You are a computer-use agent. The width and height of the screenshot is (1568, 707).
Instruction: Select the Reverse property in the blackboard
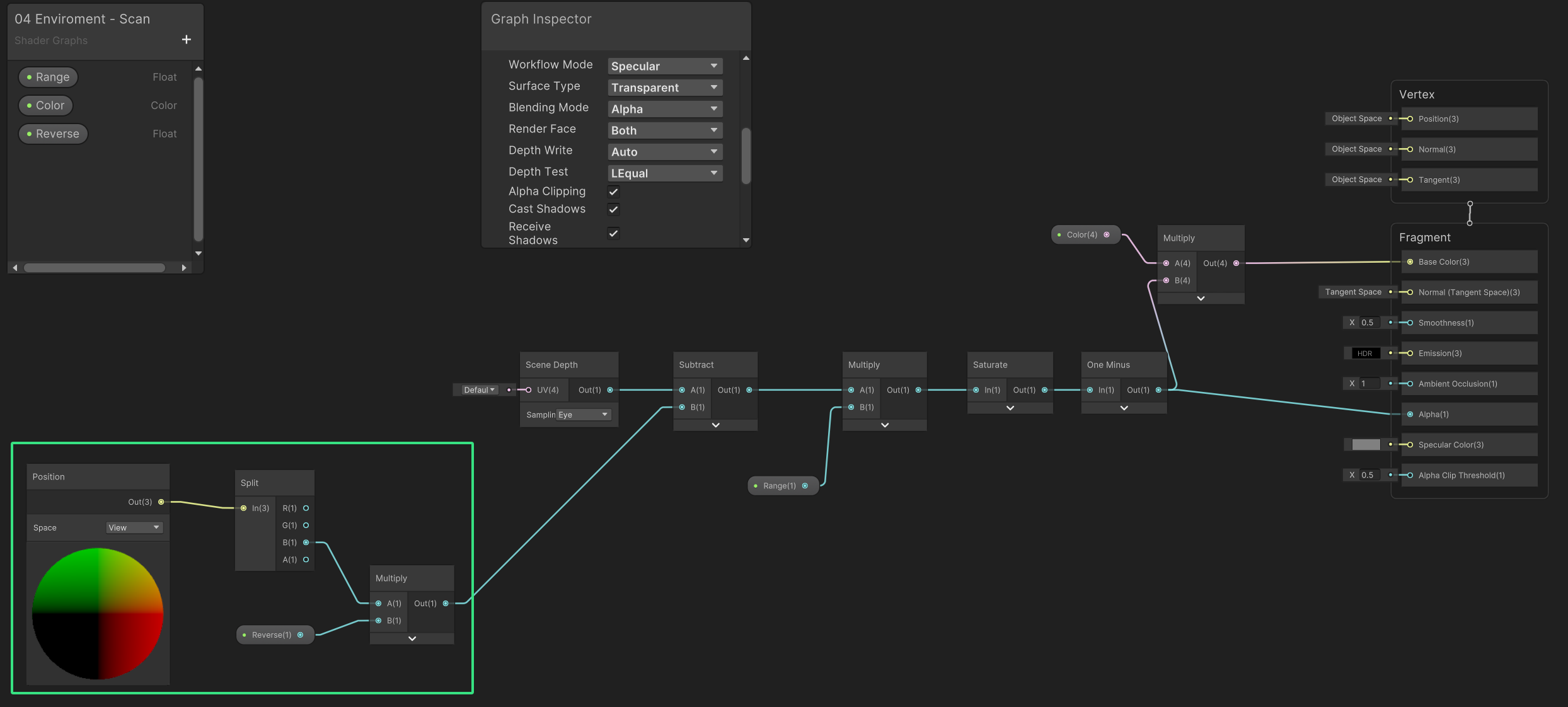53,134
